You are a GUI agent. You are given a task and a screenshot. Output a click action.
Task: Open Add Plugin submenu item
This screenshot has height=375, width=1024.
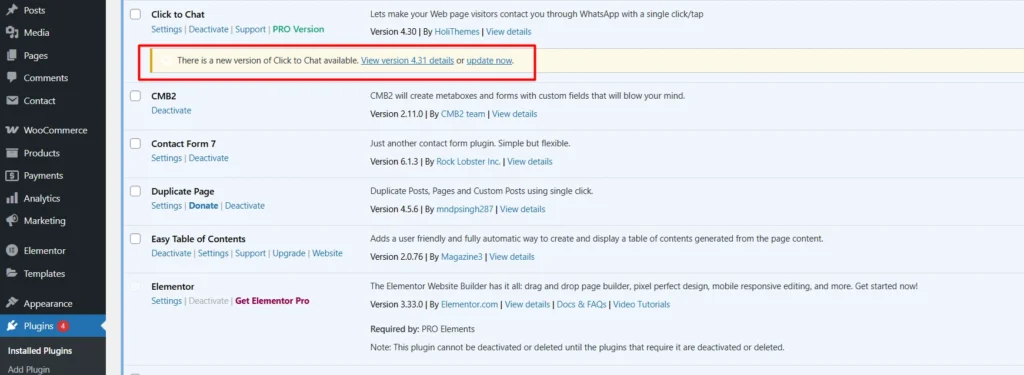pyautogui.click(x=29, y=370)
